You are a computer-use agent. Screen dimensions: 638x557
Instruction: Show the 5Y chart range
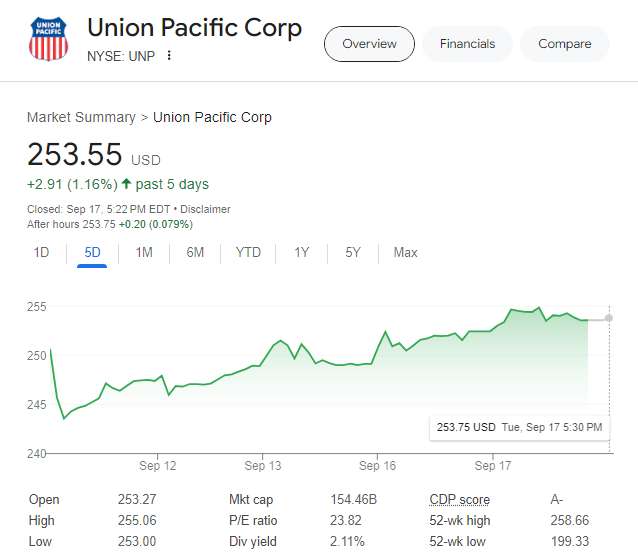tap(353, 253)
